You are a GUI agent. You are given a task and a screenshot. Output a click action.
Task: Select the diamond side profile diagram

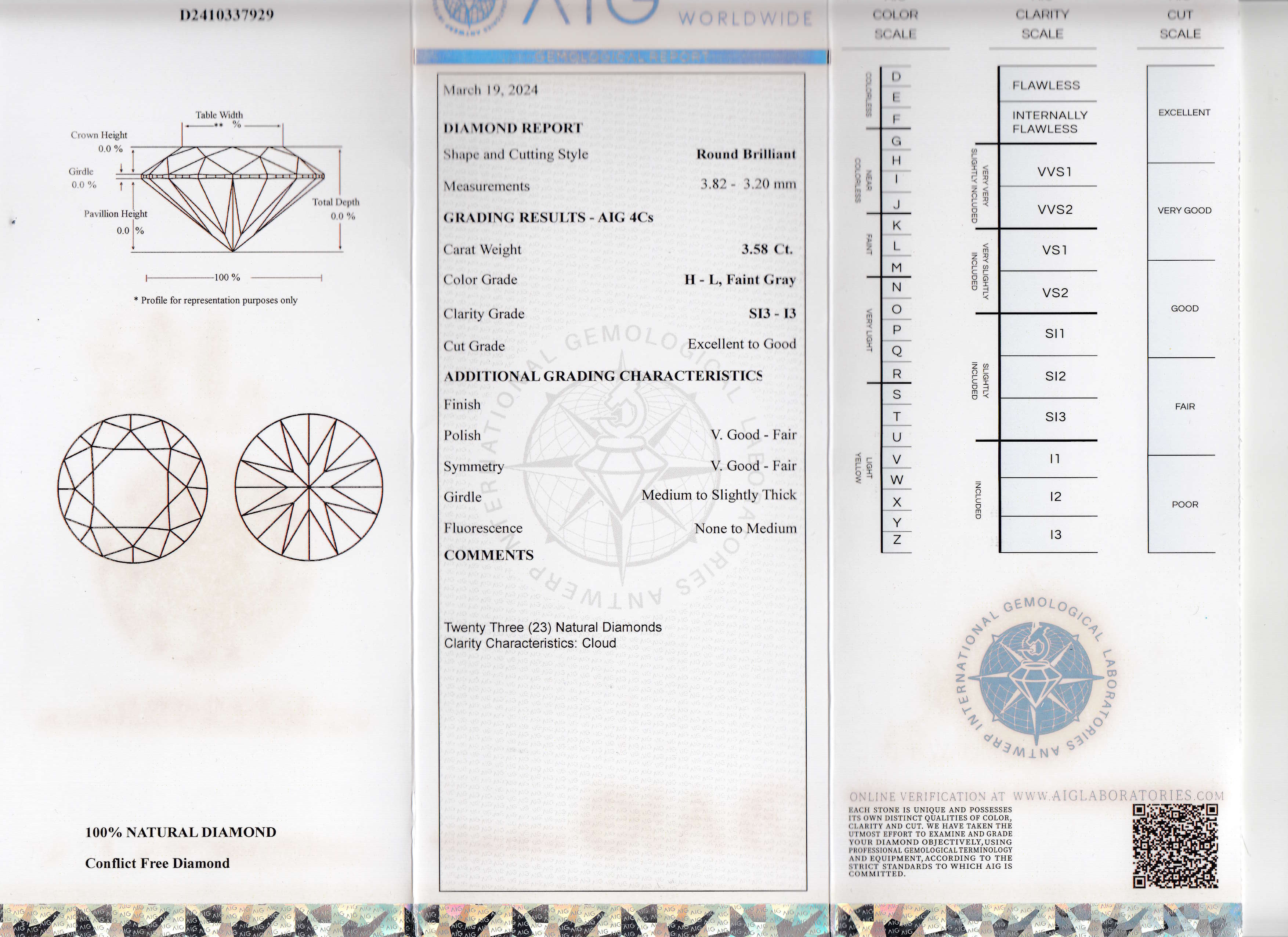click(233, 199)
